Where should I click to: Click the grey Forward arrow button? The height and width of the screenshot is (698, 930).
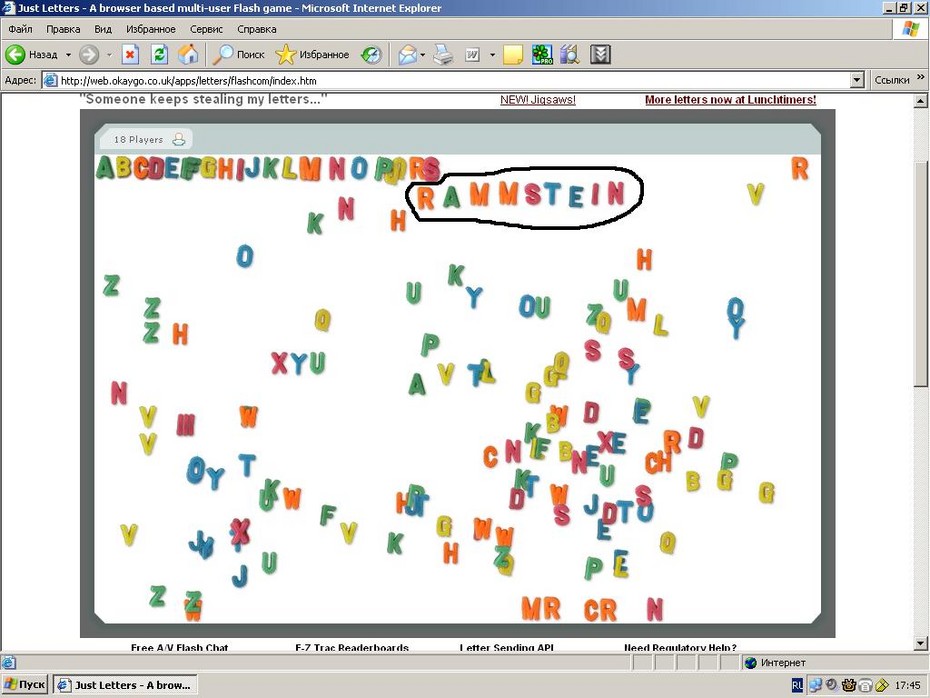click(x=89, y=55)
